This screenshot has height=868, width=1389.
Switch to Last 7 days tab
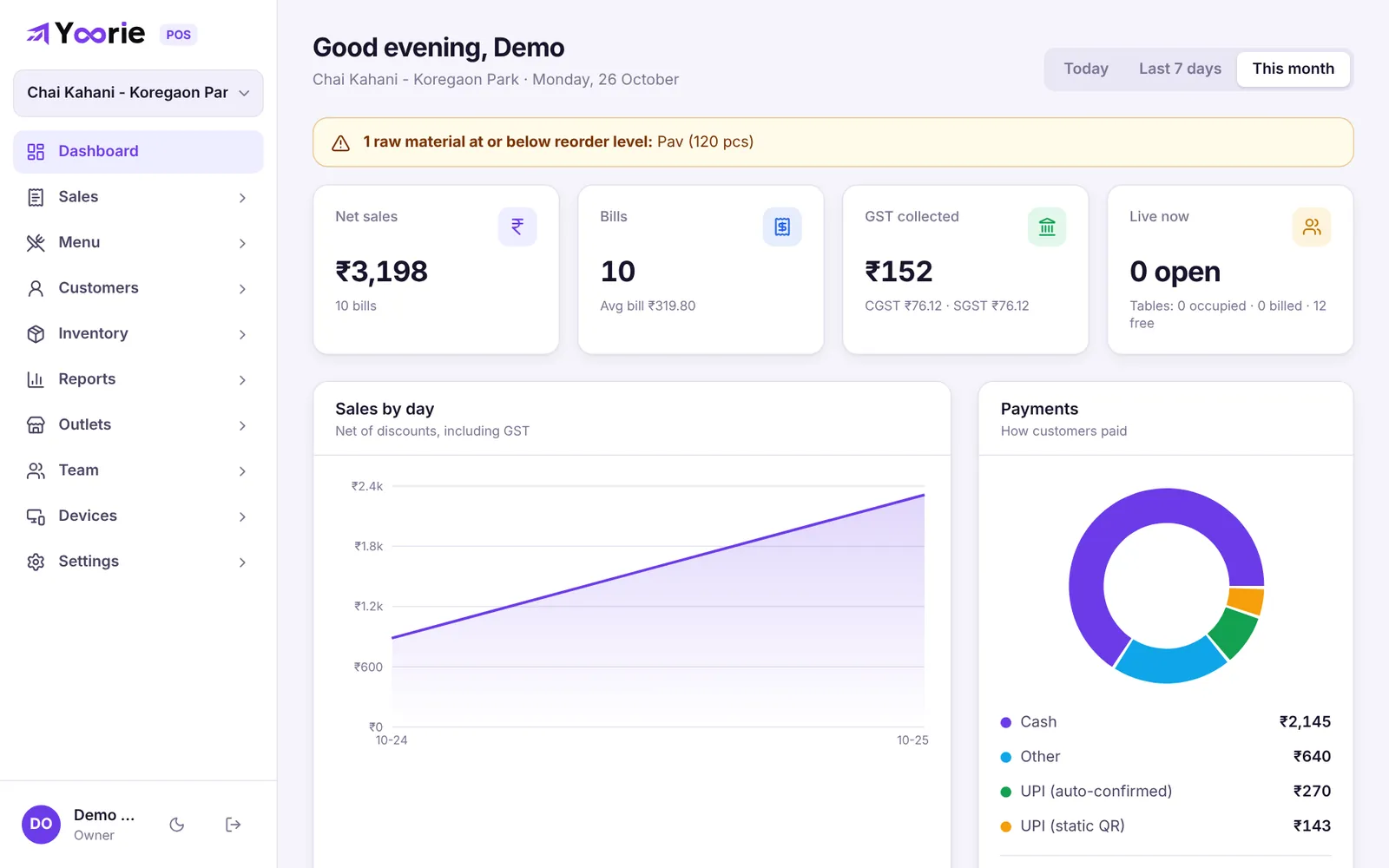pyautogui.click(x=1180, y=69)
